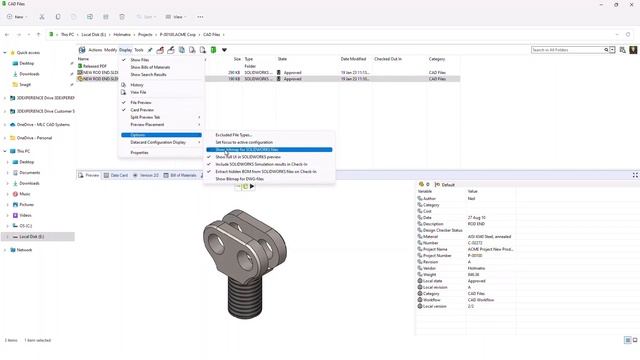Expand the Preview Placement submenu
The width and height of the screenshot is (640, 360).
161,124
